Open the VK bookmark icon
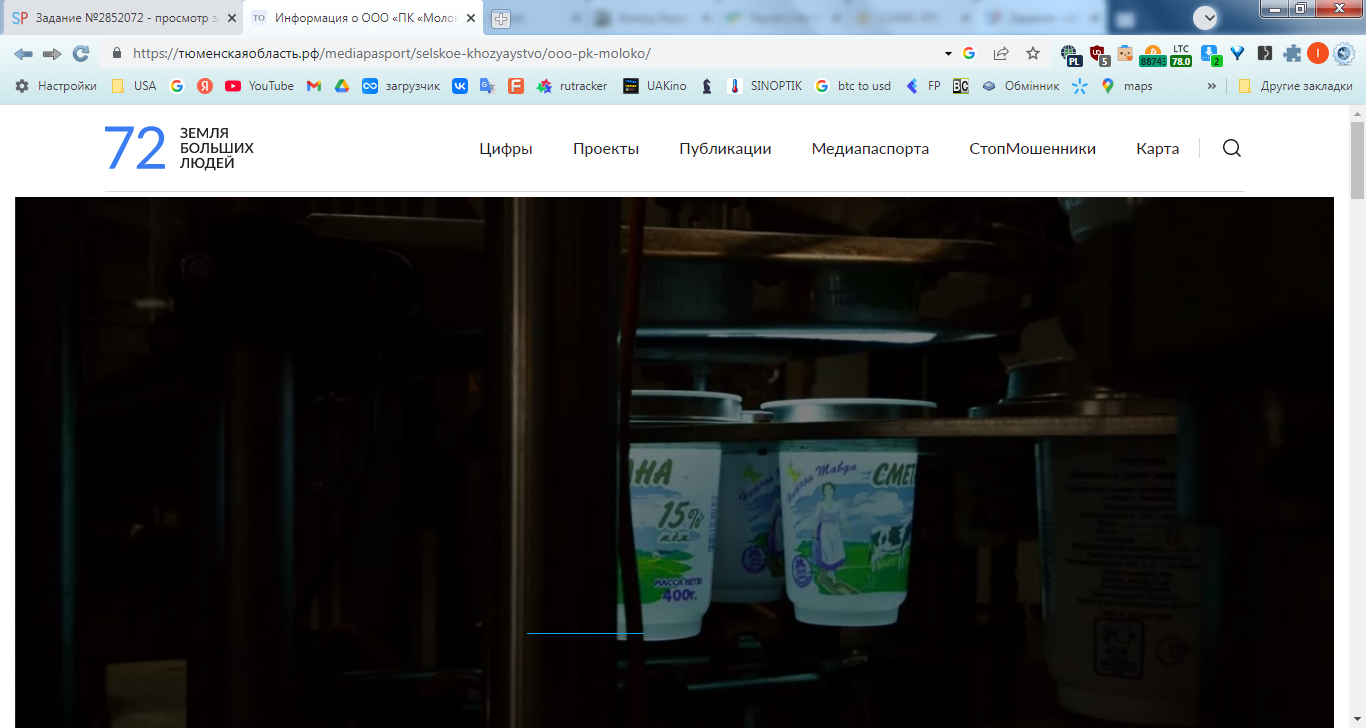 [460, 86]
